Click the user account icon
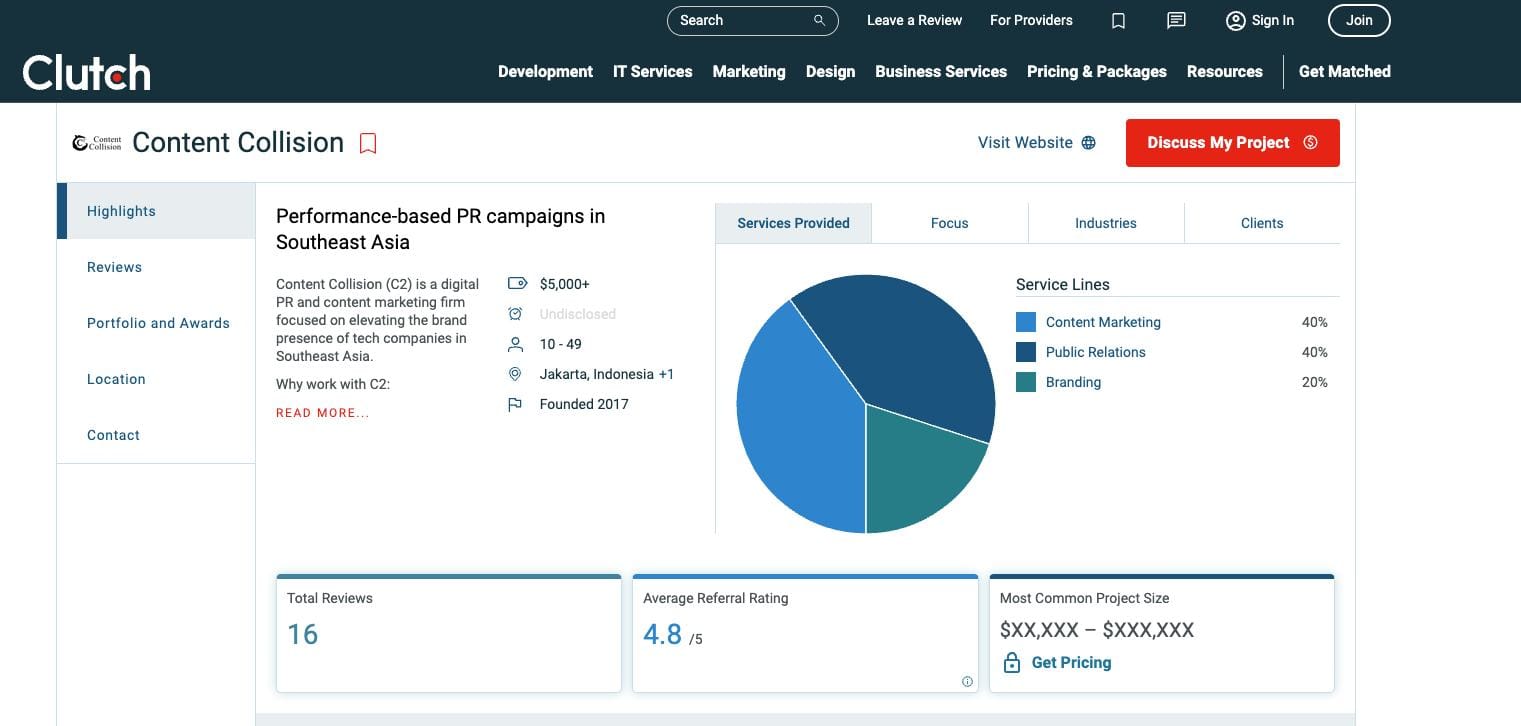This screenshot has height=726, width=1521. (x=1236, y=20)
